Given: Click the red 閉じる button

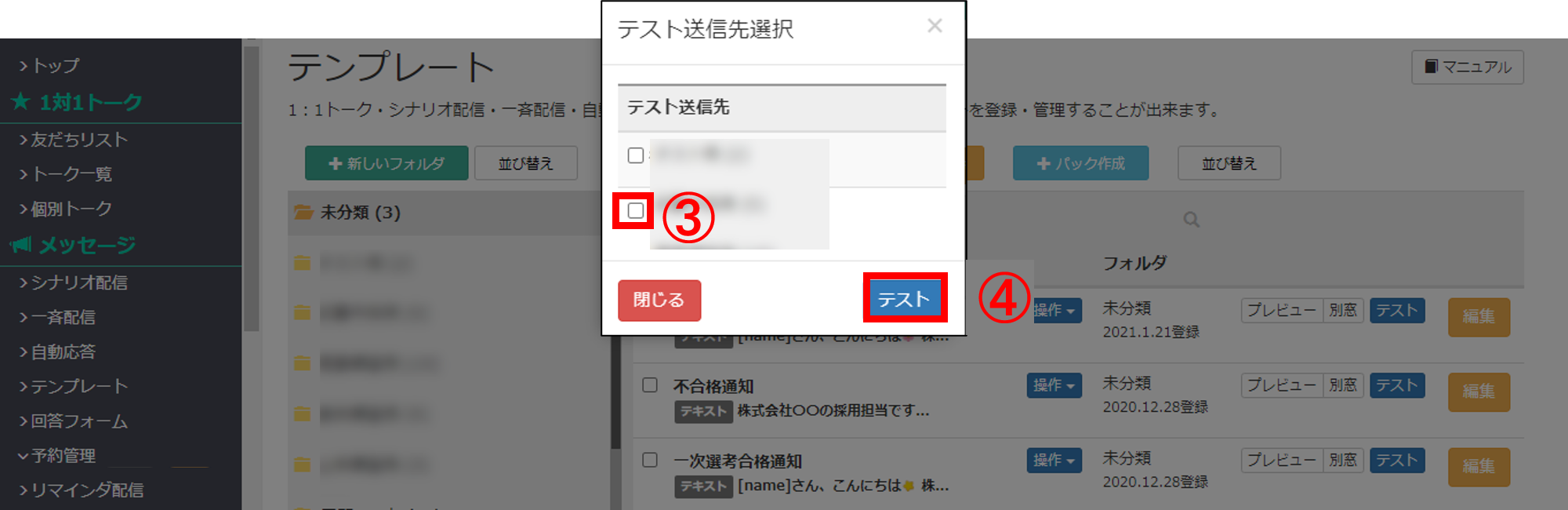Looking at the screenshot, I should click(x=659, y=301).
